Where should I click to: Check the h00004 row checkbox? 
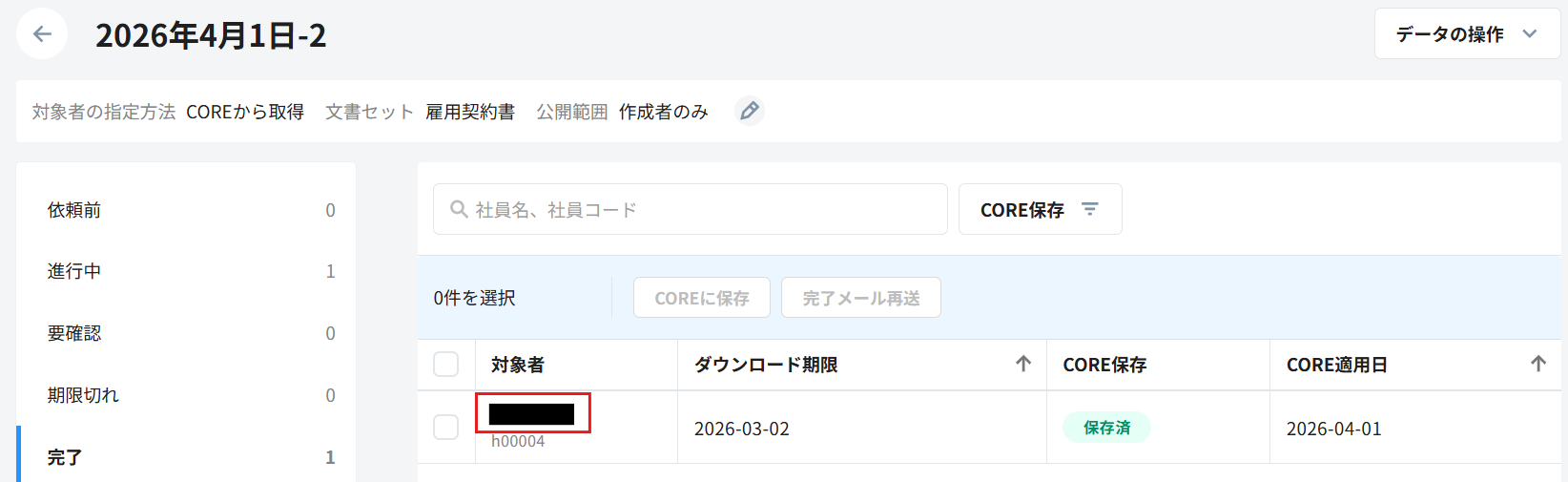coord(446,427)
